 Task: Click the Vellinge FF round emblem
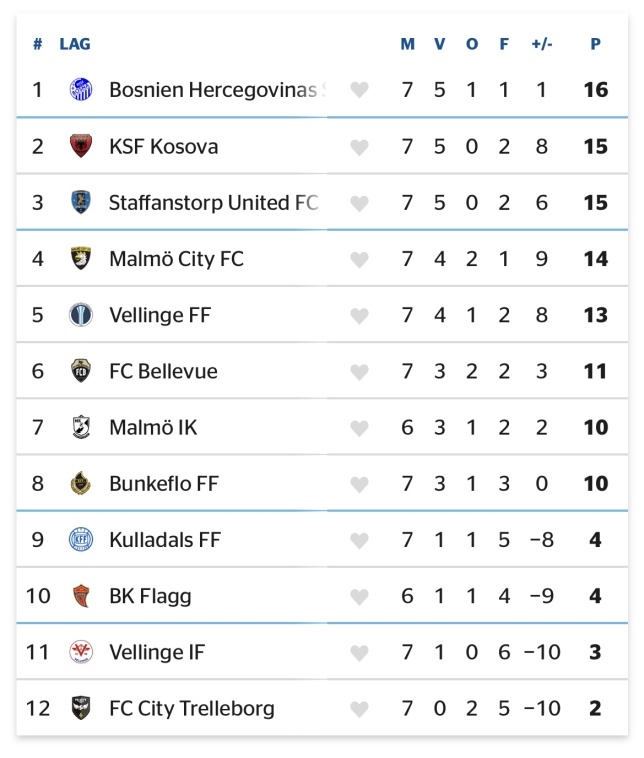click(x=81, y=315)
